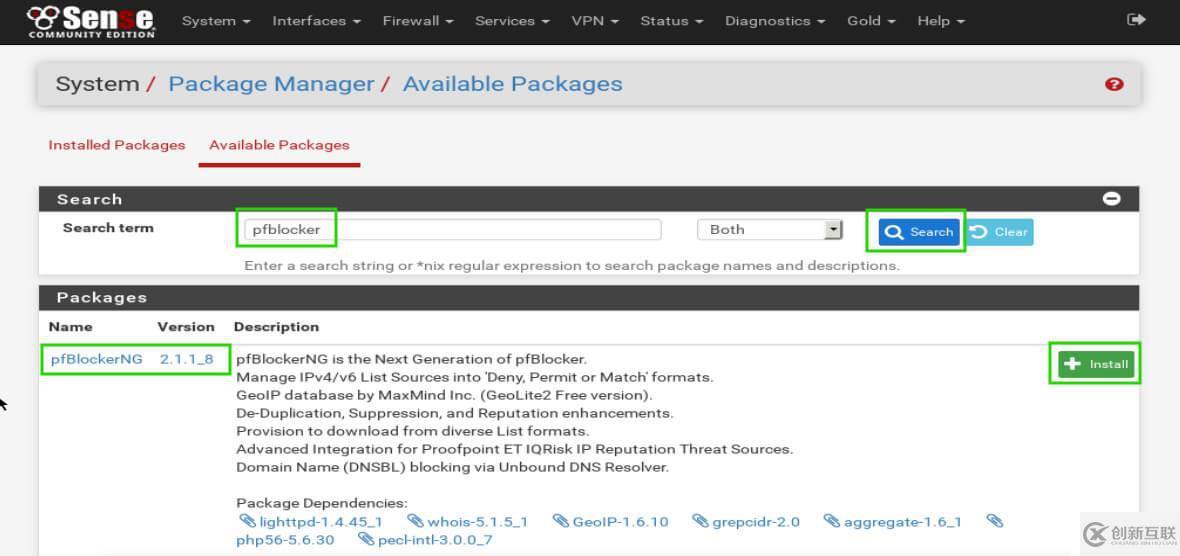Click the paperclip icon beside grepcidr-2.0

click(x=701, y=521)
